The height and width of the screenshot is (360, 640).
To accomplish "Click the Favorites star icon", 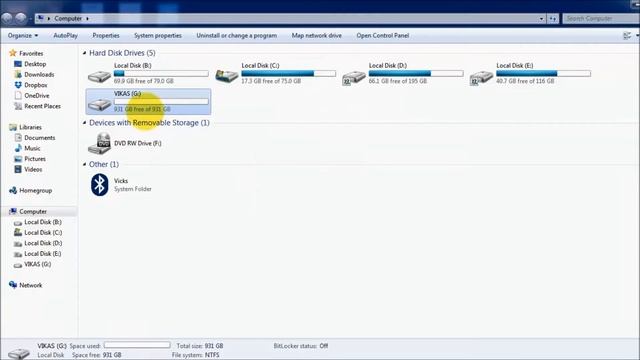I will [13, 53].
